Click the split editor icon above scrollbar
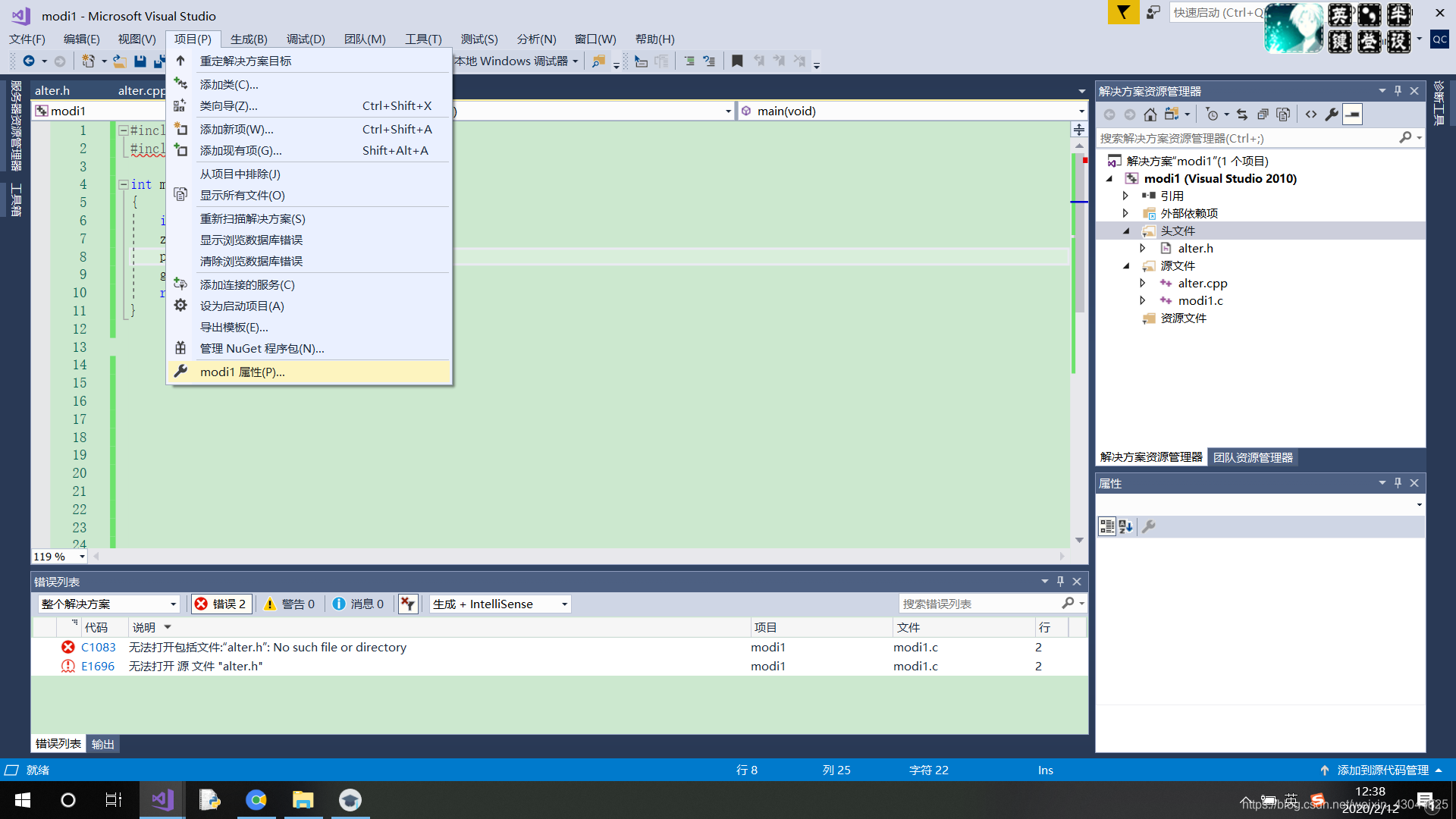The image size is (1456, 819). (x=1079, y=130)
